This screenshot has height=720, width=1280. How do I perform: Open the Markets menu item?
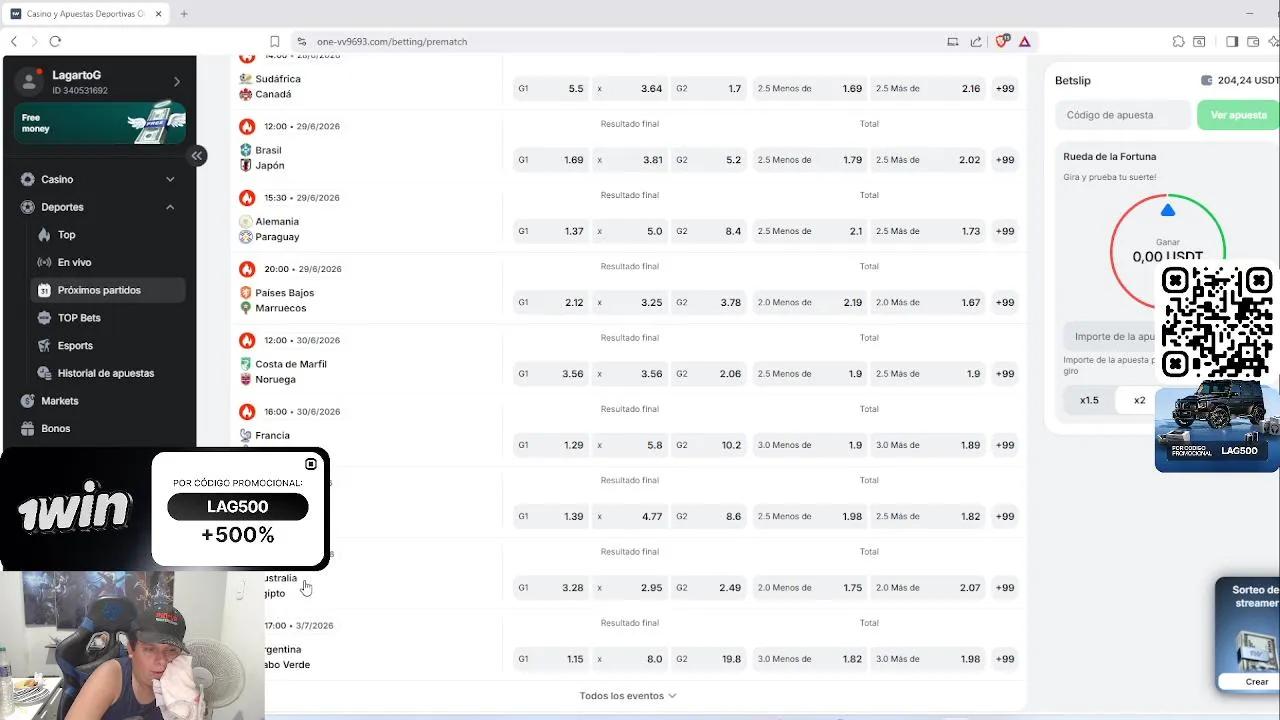(x=99, y=401)
